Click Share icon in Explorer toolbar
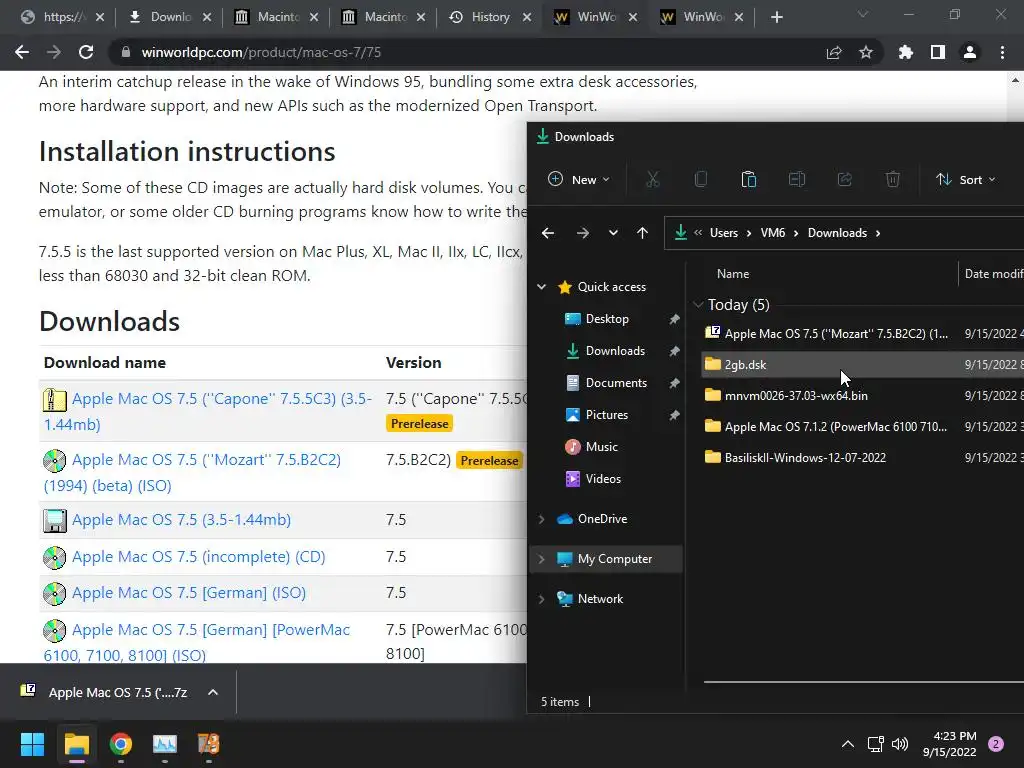Image resolution: width=1024 pixels, height=768 pixels. coord(844,179)
